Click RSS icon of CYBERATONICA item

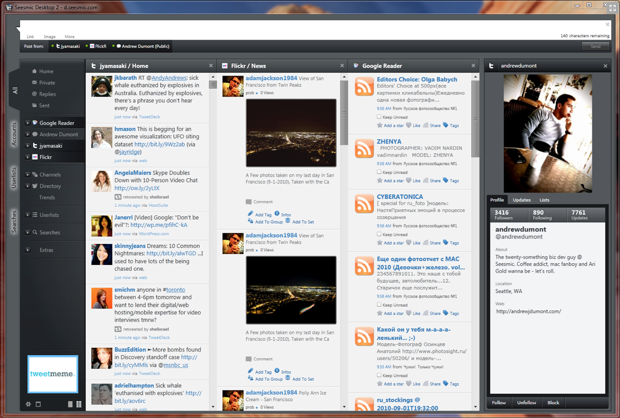pyautogui.click(x=364, y=204)
